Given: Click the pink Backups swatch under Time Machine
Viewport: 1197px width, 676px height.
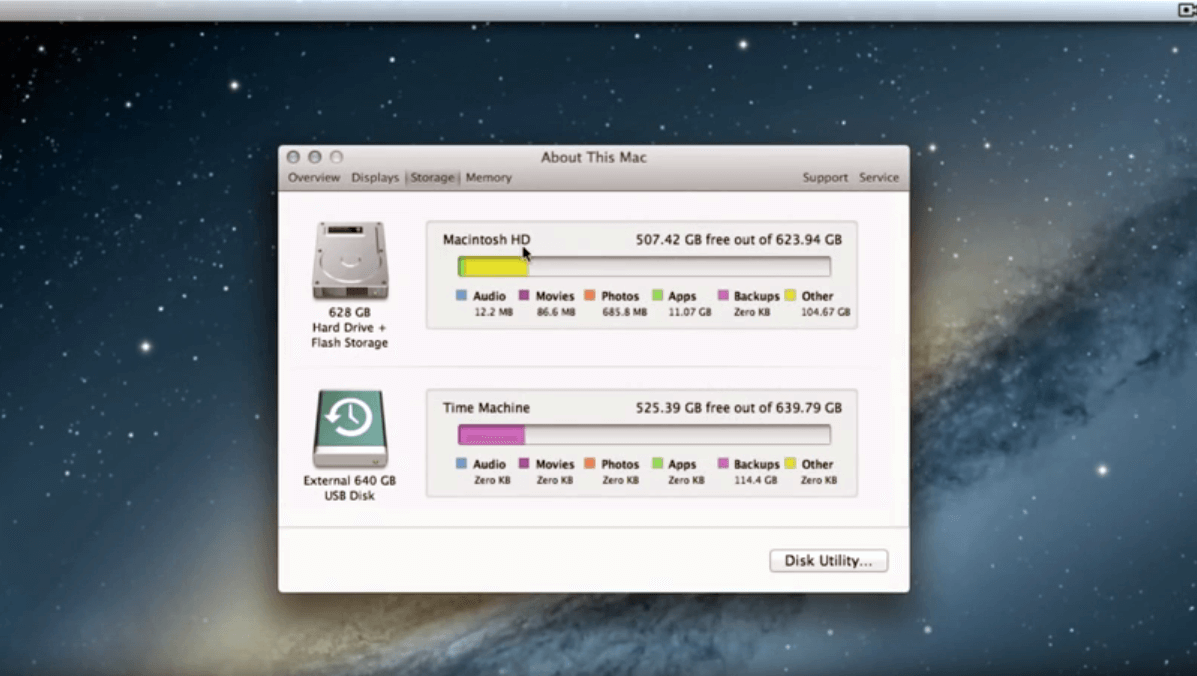Looking at the screenshot, I should point(723,464).
